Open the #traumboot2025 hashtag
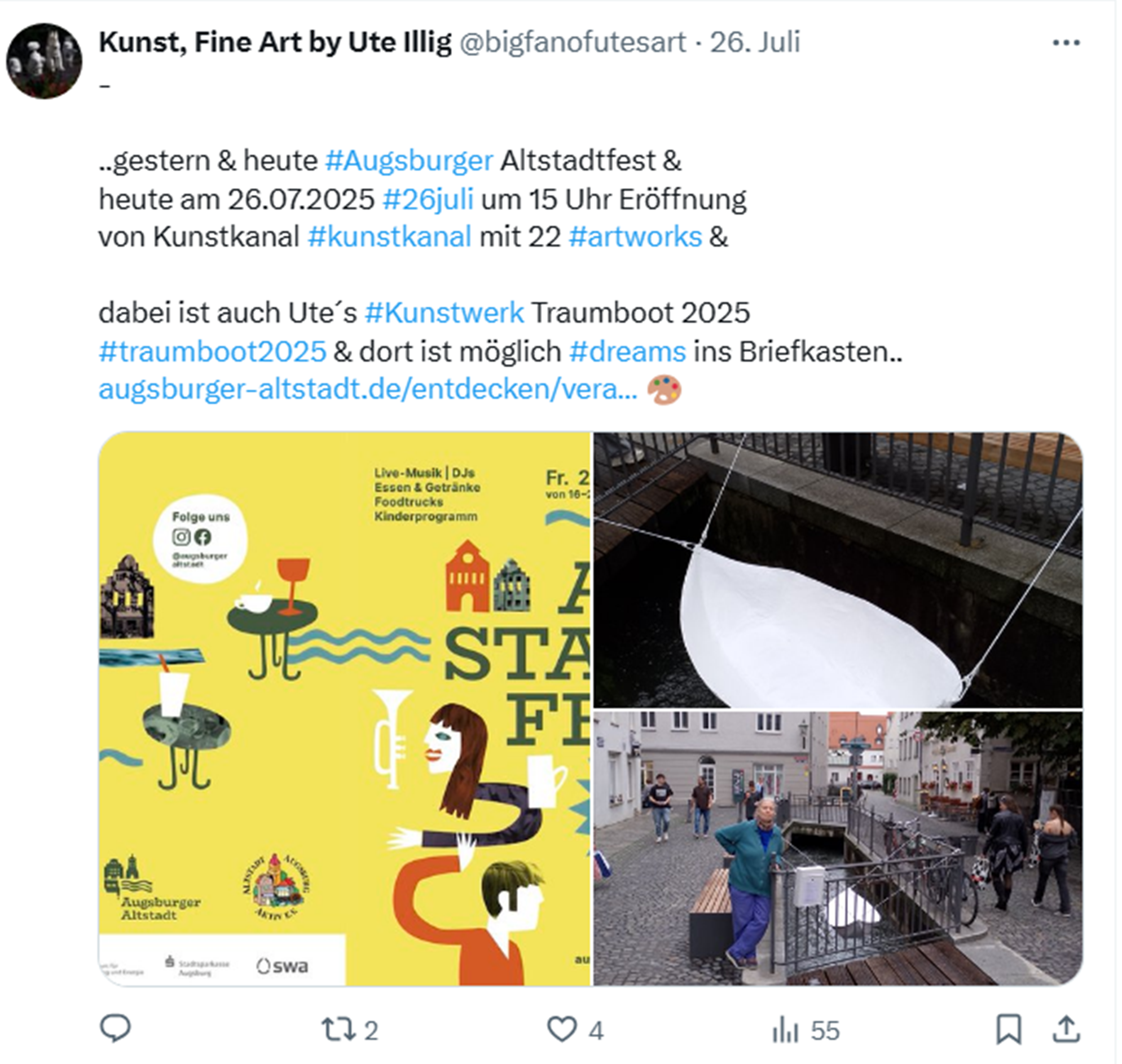The height and width of the screenshot is (1064, 1122). (x=213, y=351)
